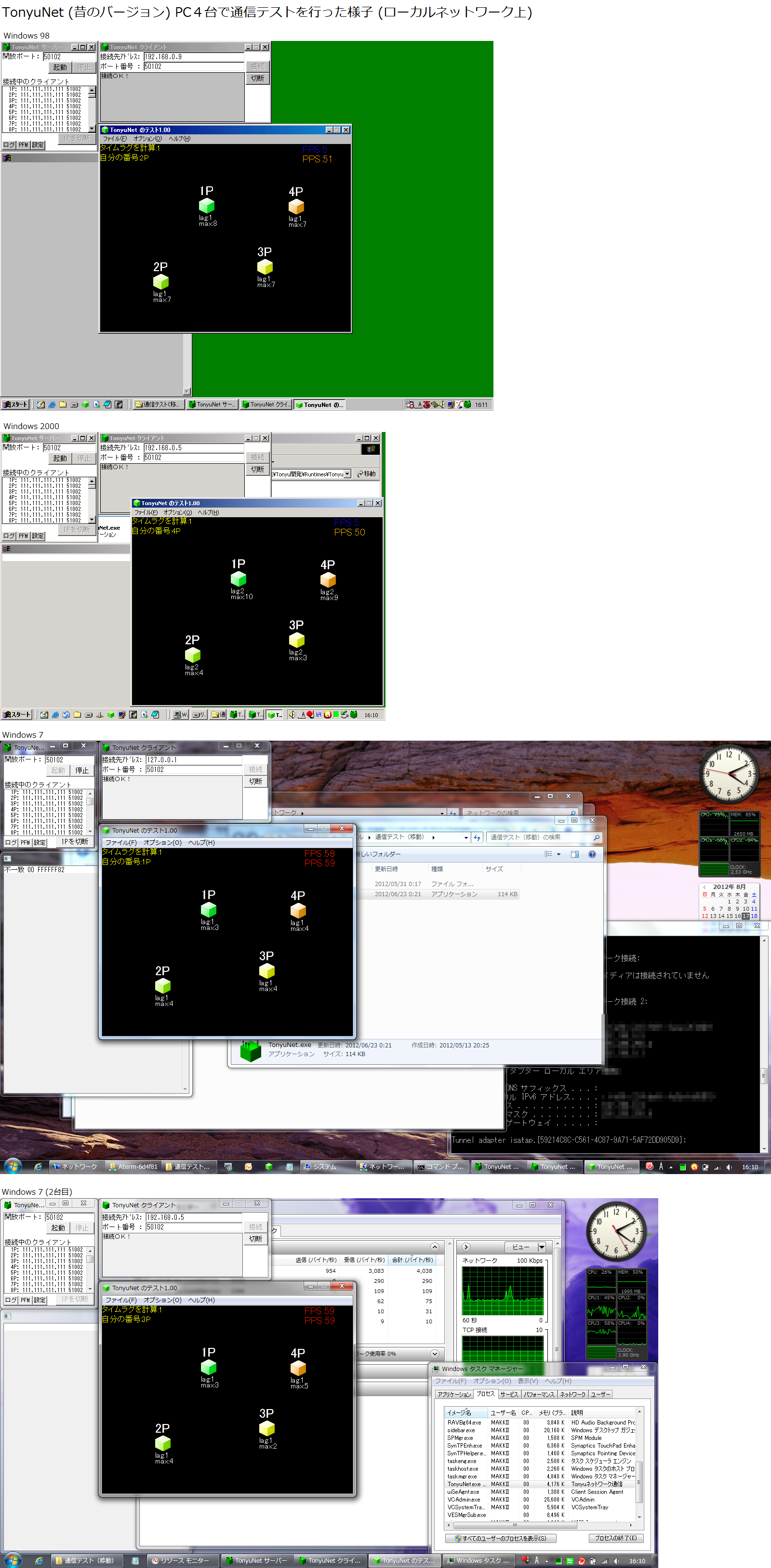Viewport: 771px width, 1568px height.
Task: Click 移動 go button in Windows 2000 window
Action: [367, 473]
